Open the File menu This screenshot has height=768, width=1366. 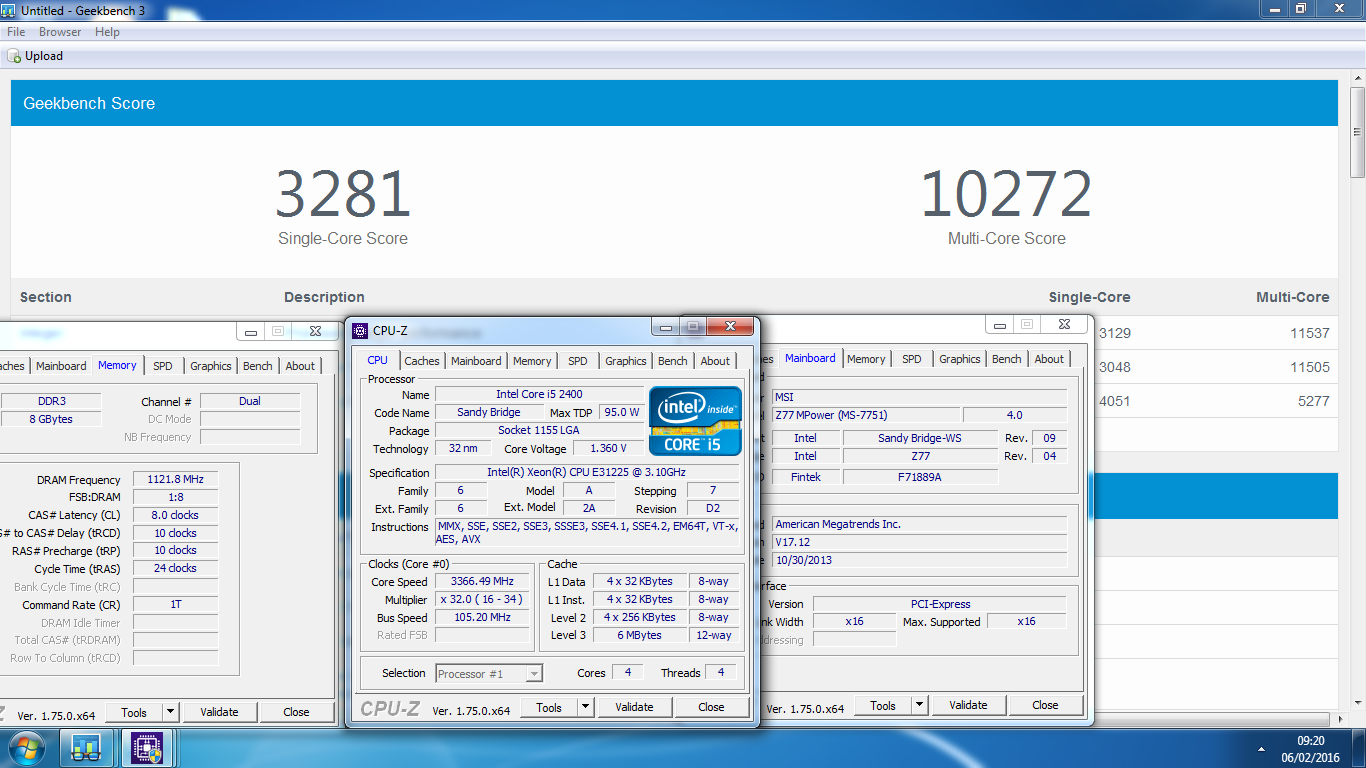16,32
